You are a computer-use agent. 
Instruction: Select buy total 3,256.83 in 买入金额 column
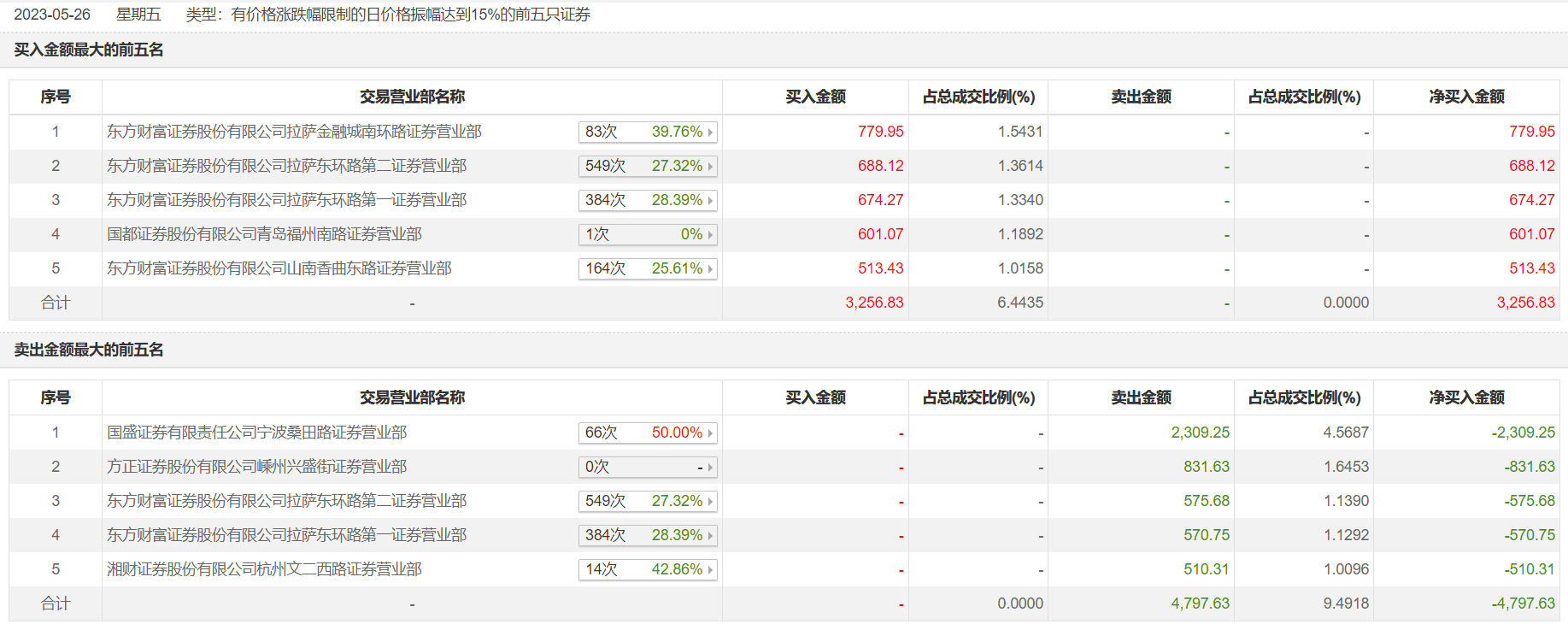[874, 303]
